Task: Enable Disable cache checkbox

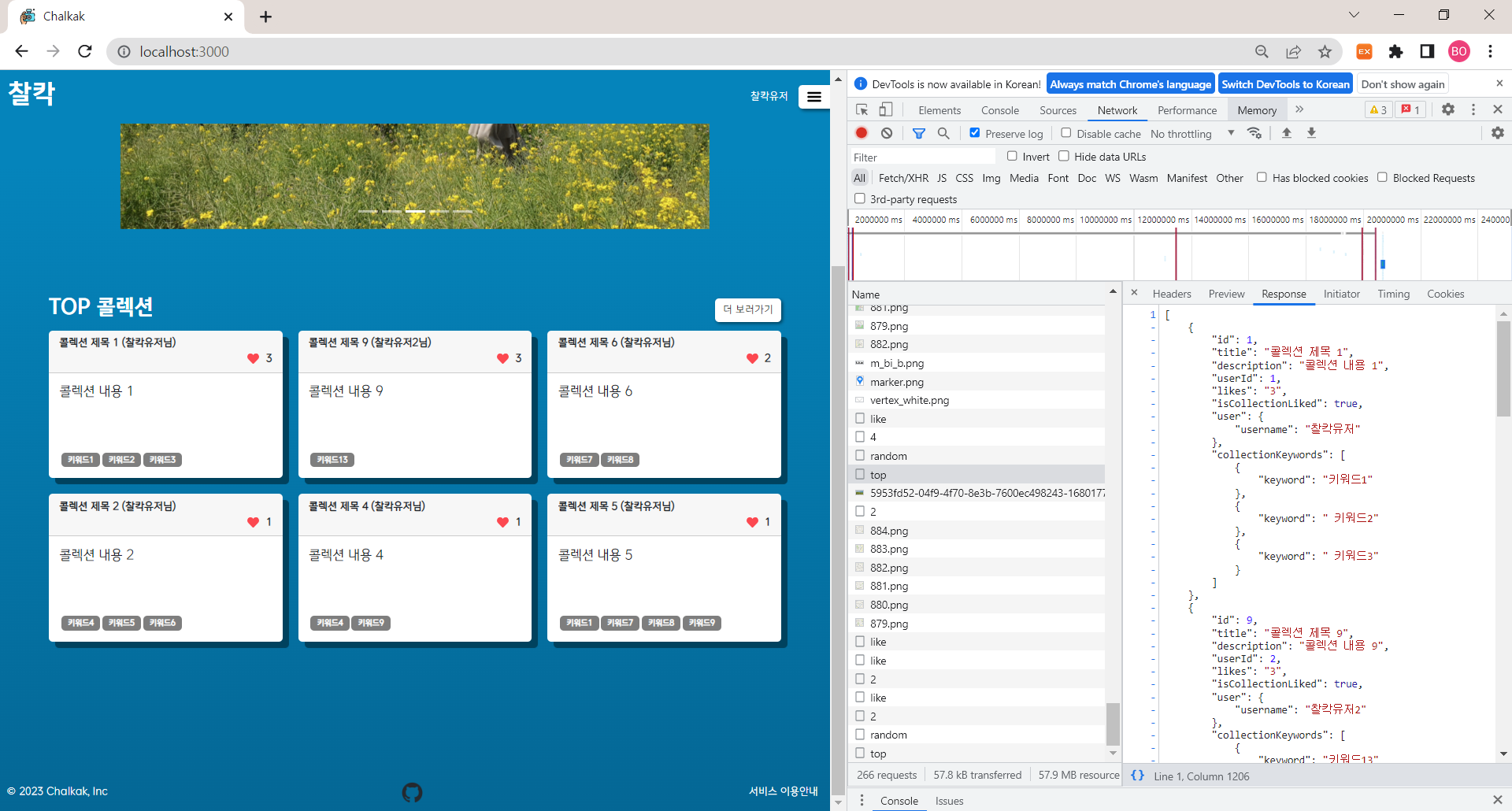Action: click(1066, 133)
